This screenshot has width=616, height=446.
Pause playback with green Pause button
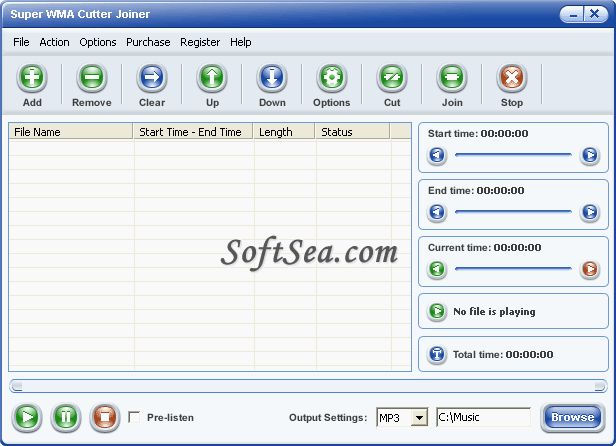click(66, 417)
